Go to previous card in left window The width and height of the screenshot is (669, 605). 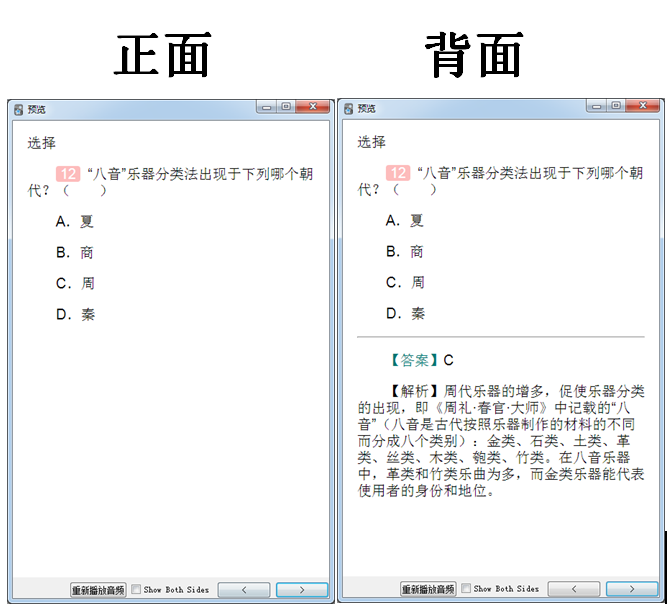(244, 590)
